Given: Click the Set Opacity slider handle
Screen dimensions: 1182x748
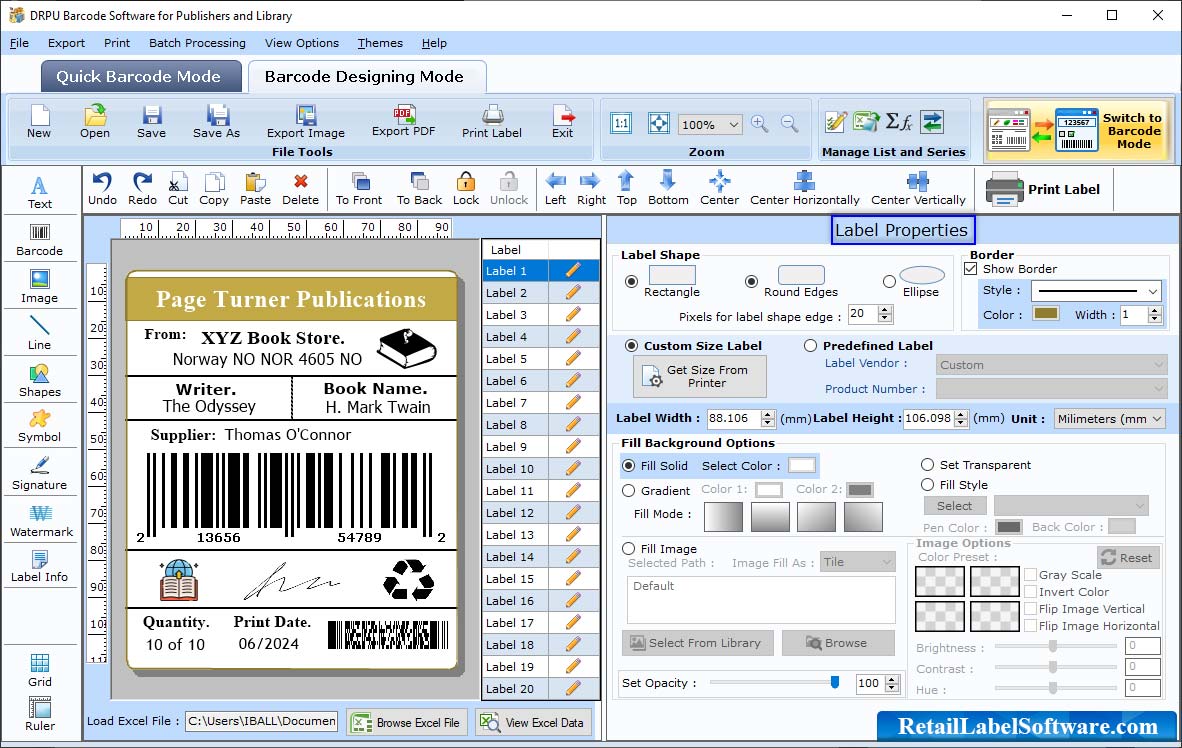Looking at the screenshot, I should [834, 682].
